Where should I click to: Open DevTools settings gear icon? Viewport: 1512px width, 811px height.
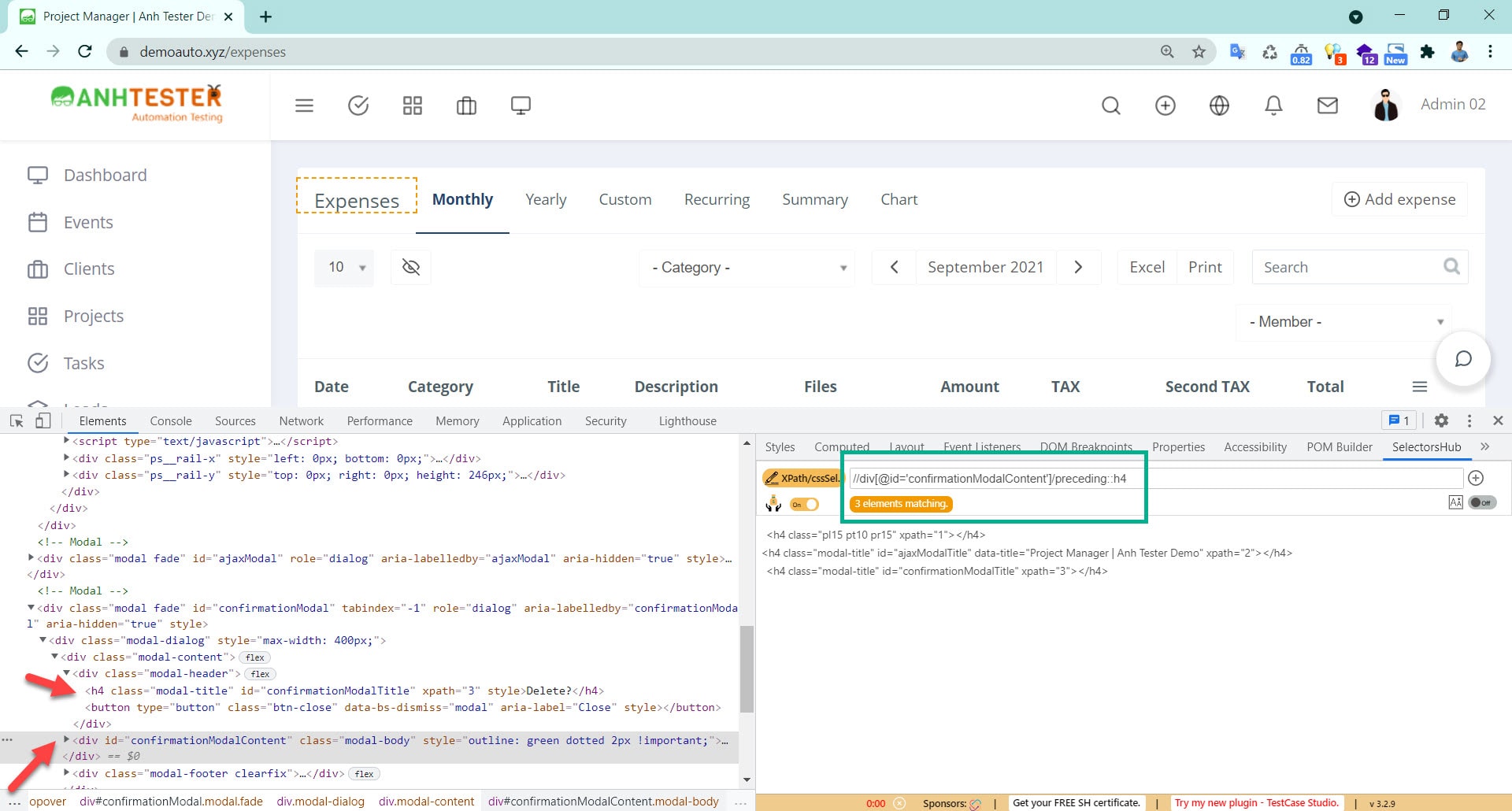(1441, 420)
